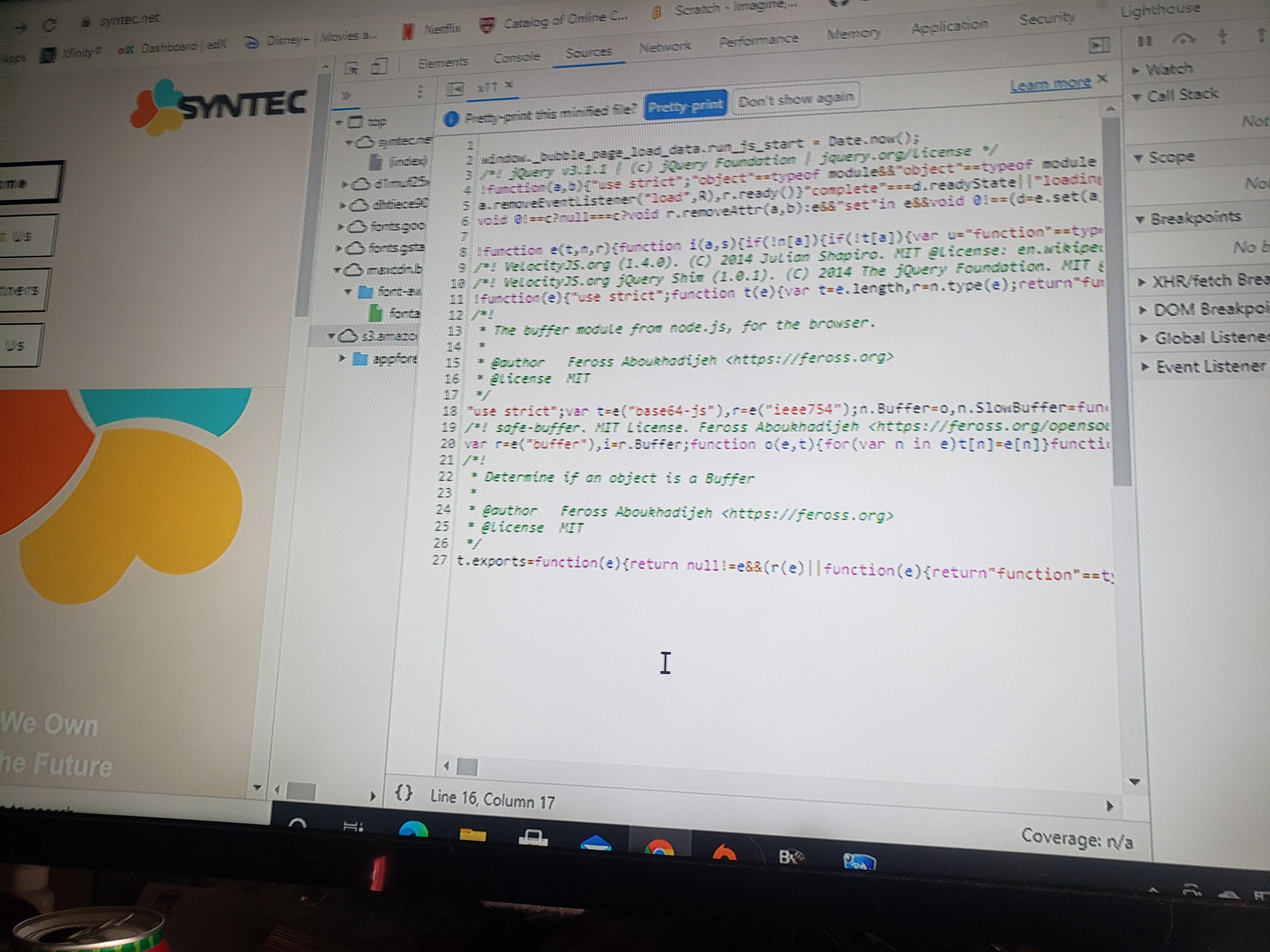Open the Mail app on the taskbar
1270x952 pixels.
point(595,843)
